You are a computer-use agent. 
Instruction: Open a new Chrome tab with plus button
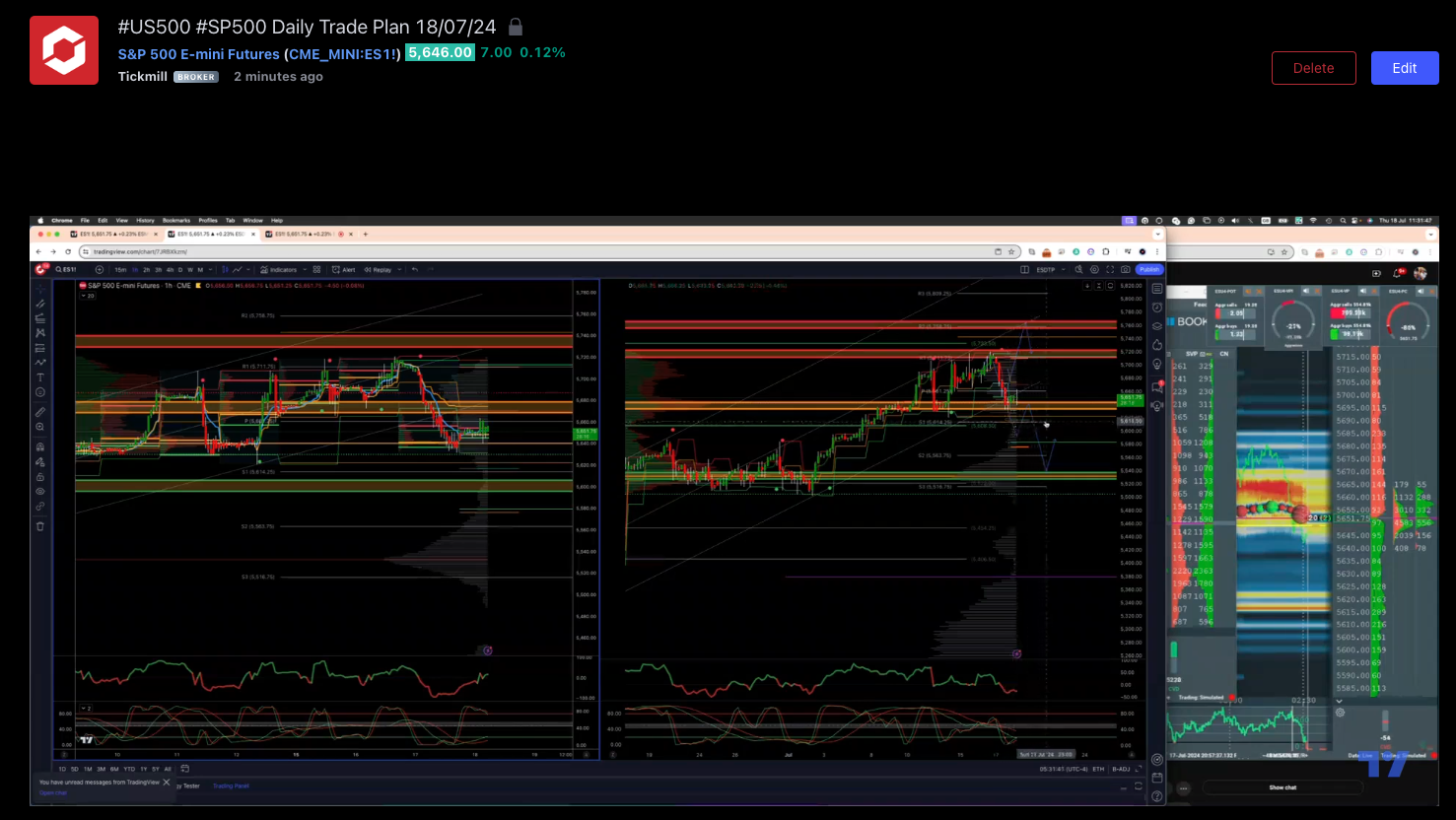pos(366,235)
